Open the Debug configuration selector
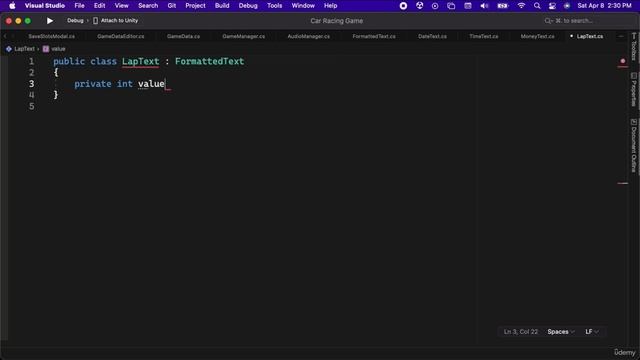Screen dimensions: 640x360 (x=75, y=20)
